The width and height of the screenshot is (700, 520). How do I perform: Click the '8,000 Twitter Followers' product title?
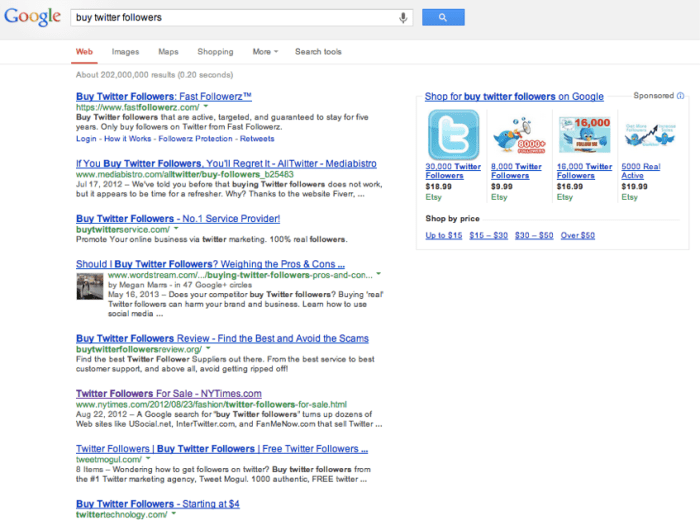pos(517,171)
